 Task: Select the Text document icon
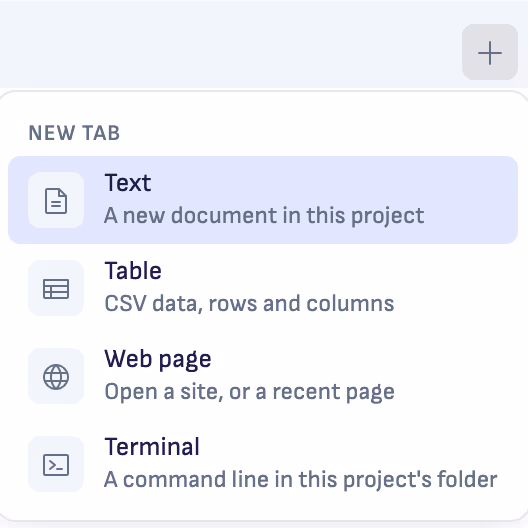click(x=56, y=200)
